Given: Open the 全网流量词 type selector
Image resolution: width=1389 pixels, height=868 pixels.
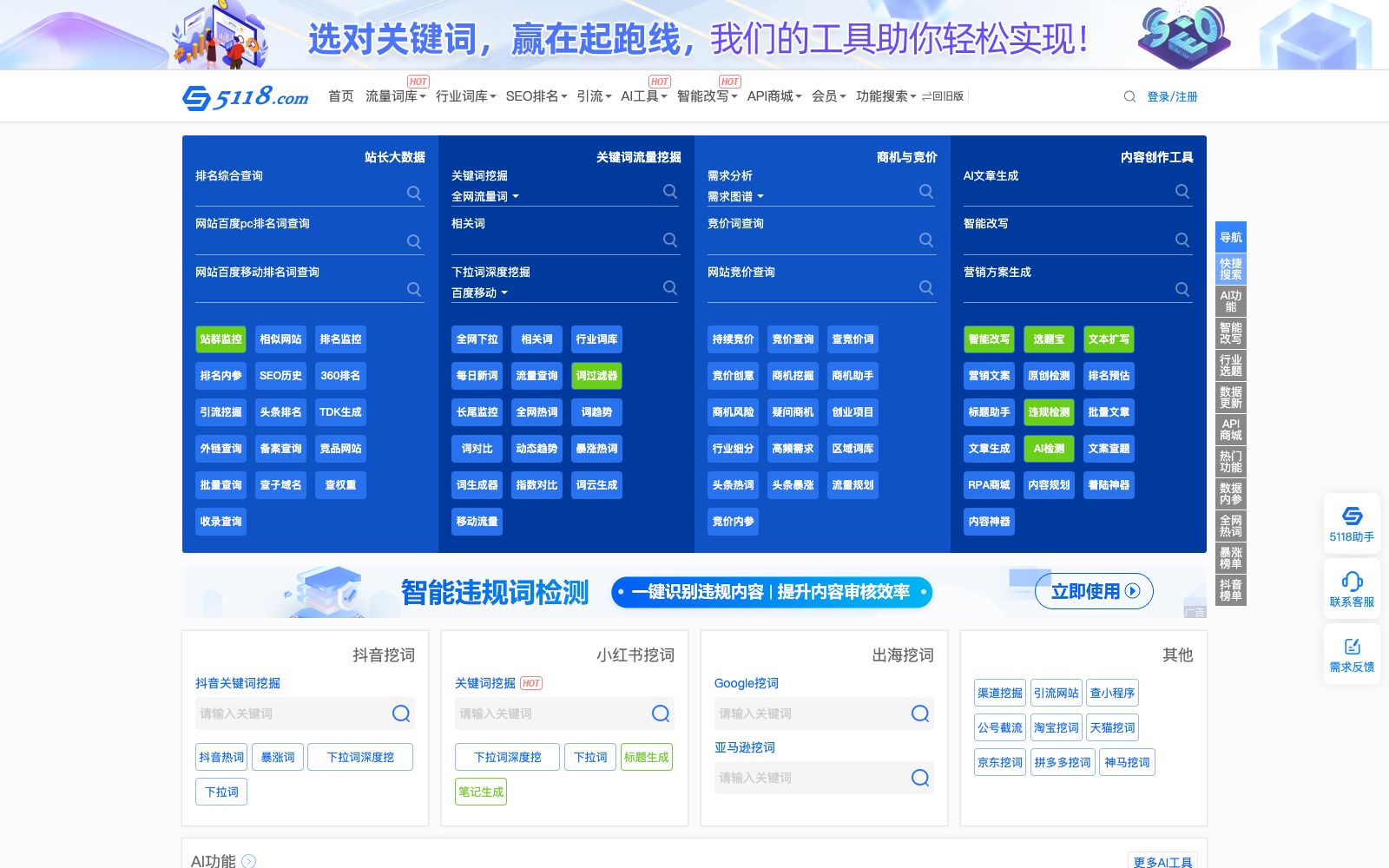Looking at the screenshot, I should point(485,197).
